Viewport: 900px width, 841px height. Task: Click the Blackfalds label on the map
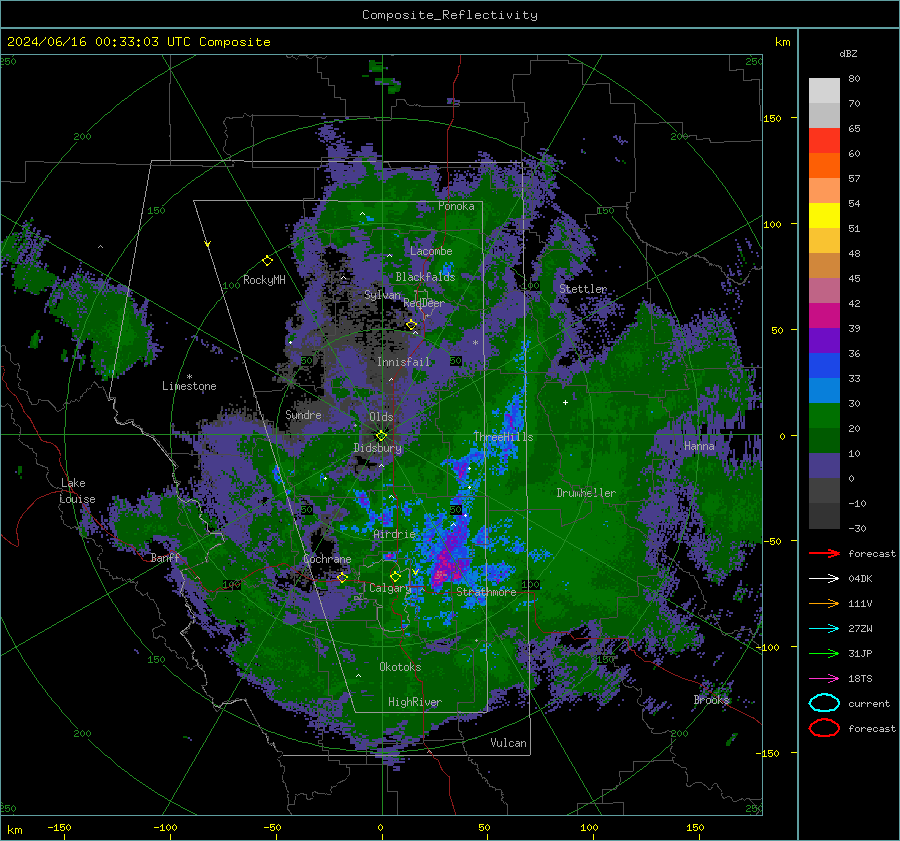425,277
